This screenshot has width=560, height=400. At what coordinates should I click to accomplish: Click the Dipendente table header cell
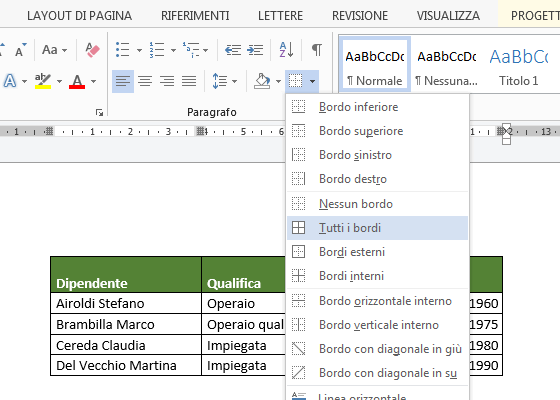126,275
